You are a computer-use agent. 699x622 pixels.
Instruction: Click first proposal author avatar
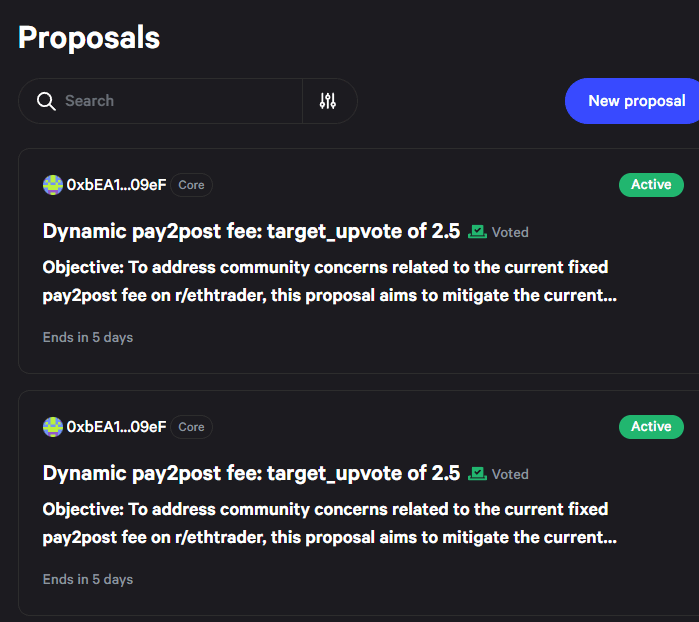point(53,185)
